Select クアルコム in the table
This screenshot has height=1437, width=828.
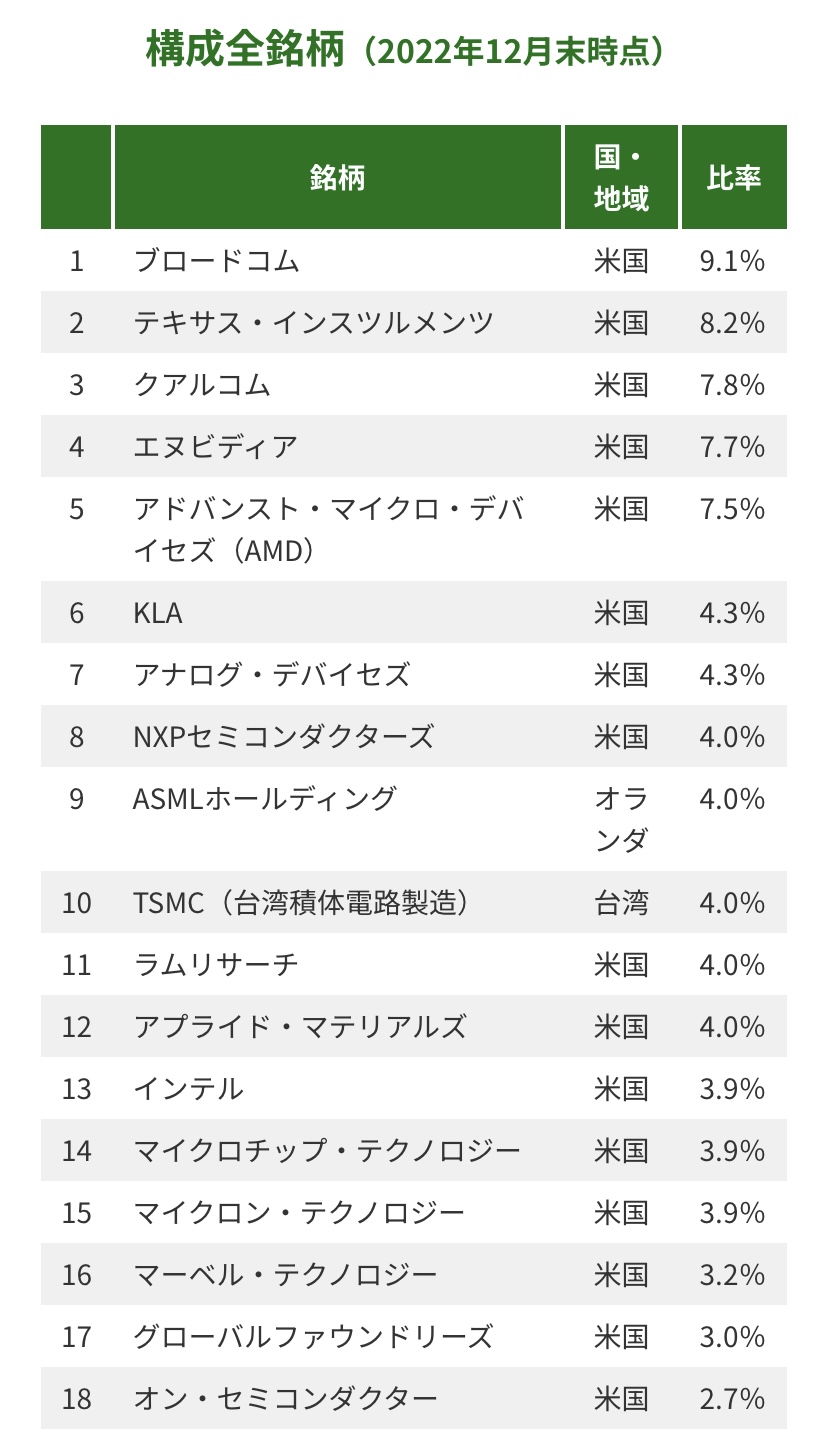[x=202, y=385]
